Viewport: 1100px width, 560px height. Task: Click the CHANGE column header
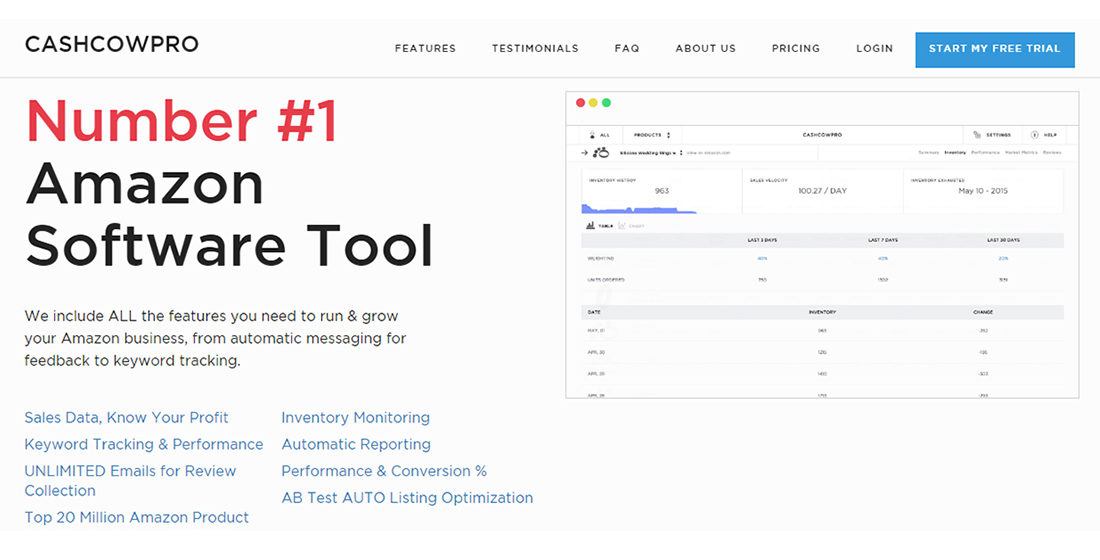click(x=982, y=312)
